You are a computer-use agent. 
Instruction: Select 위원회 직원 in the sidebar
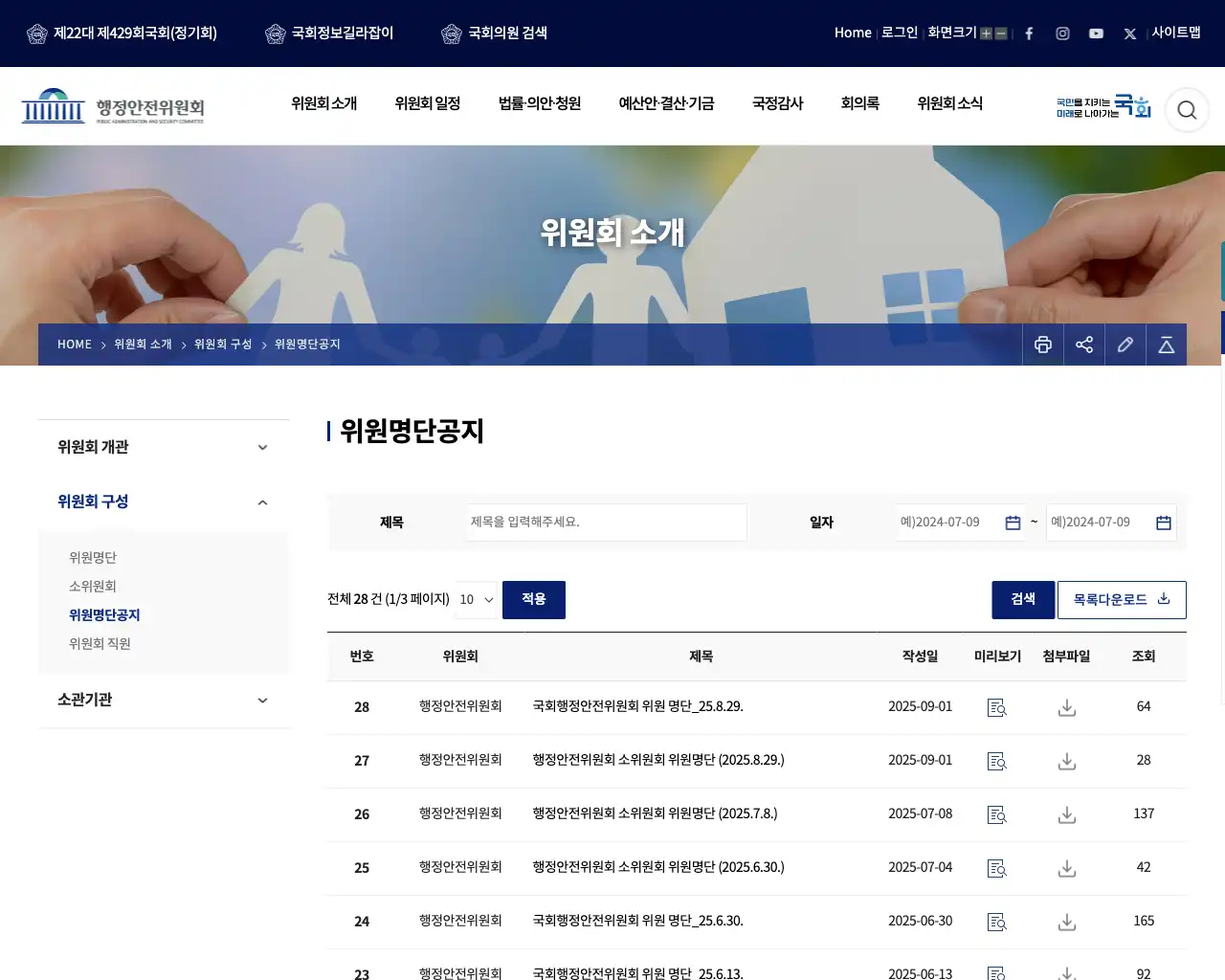pos(100,643)
